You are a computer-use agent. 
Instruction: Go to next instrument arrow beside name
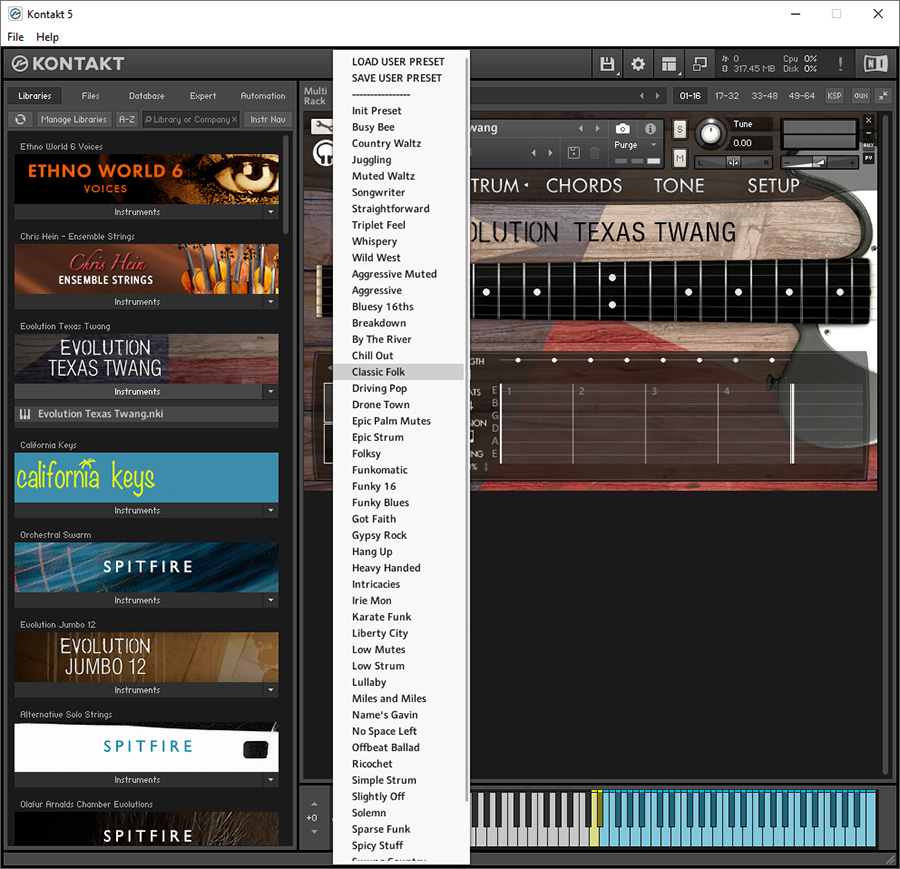pos(598,129)
